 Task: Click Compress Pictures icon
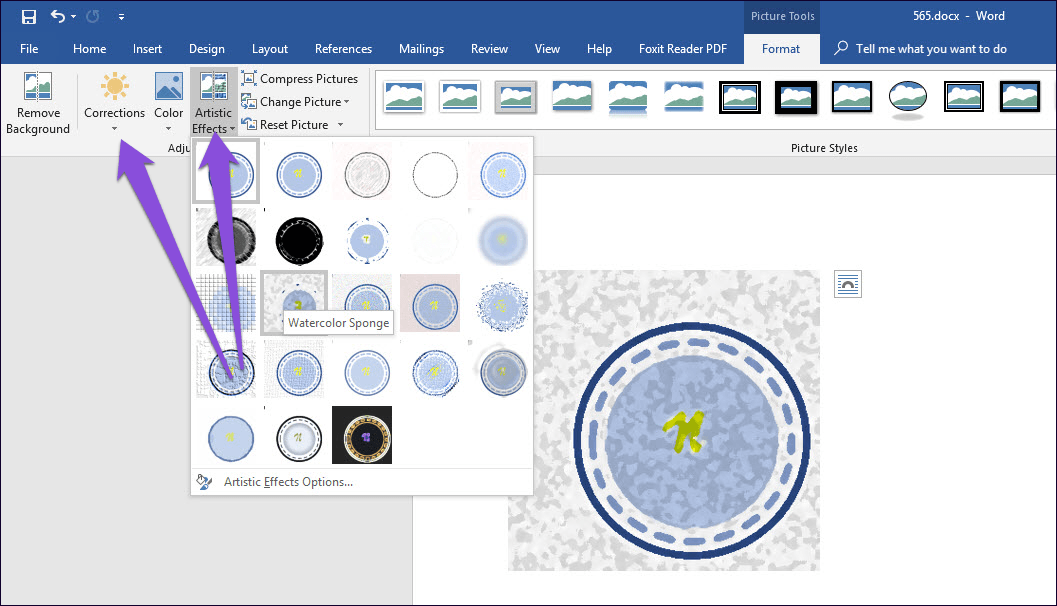[249, 79]
